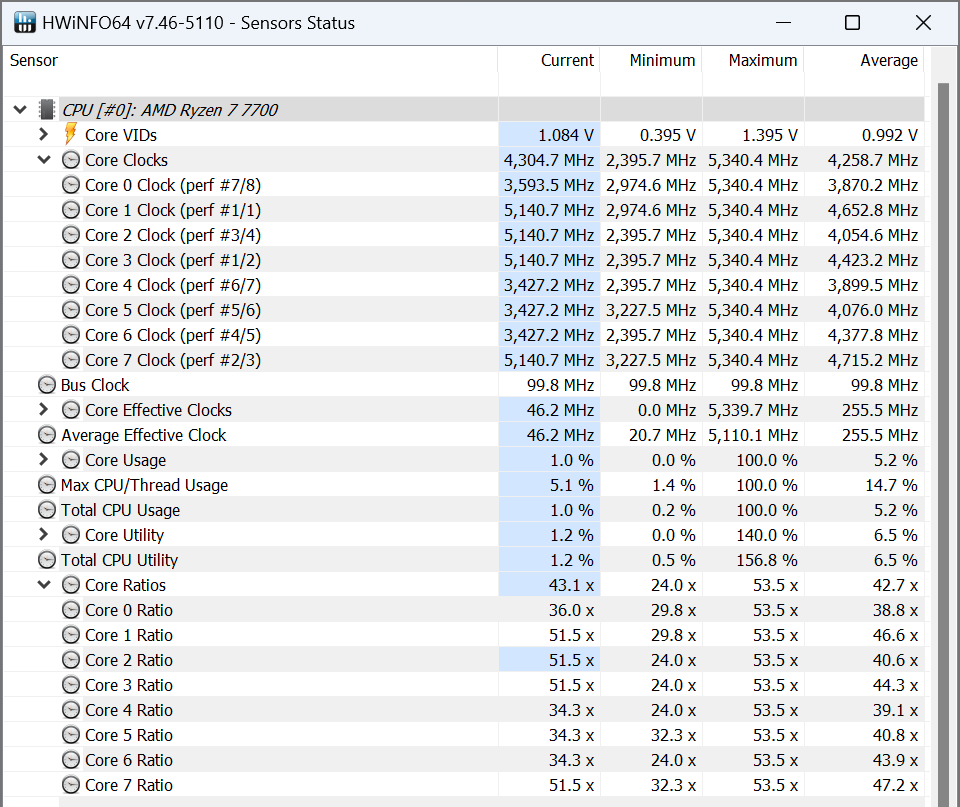The height and width of the screenshot is (807, 960).
Task: Expand the Core Utility node
Action: [x=43, y=535]
